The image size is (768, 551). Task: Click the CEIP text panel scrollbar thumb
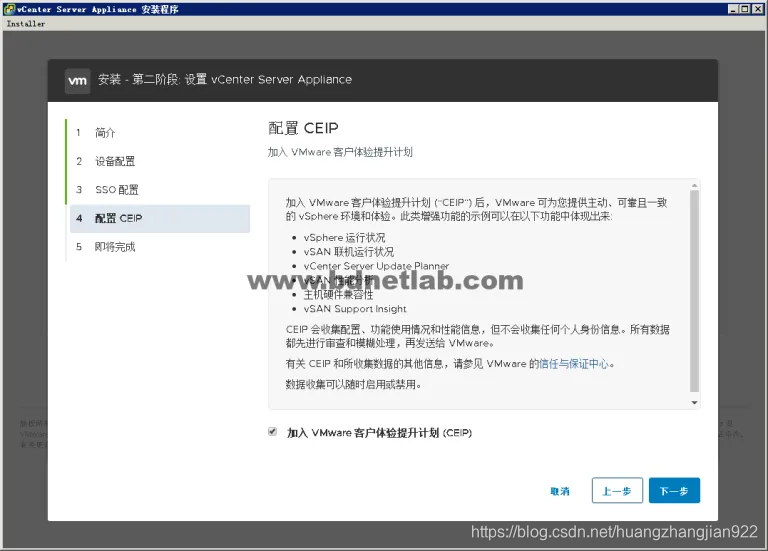click(694, 291)
